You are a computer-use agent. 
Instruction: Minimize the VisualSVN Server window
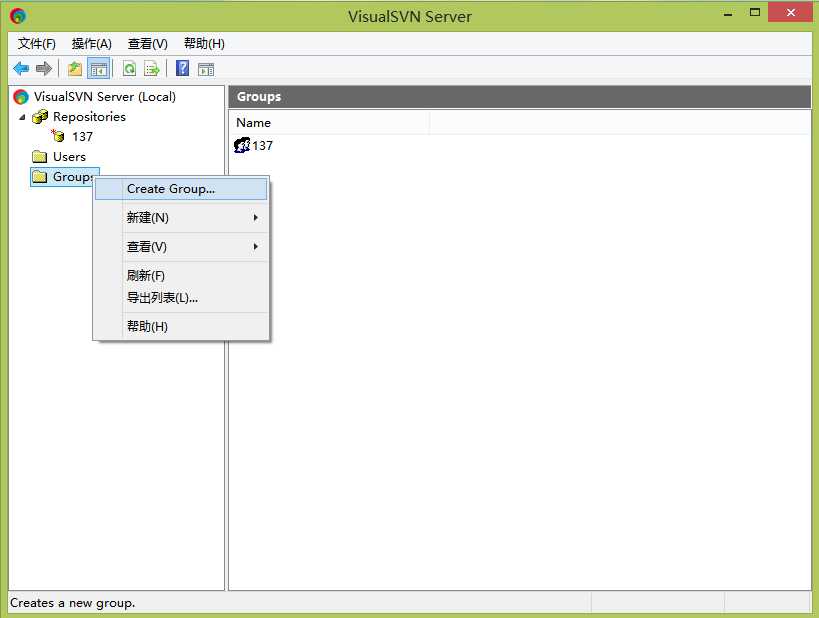coord(728,14)
